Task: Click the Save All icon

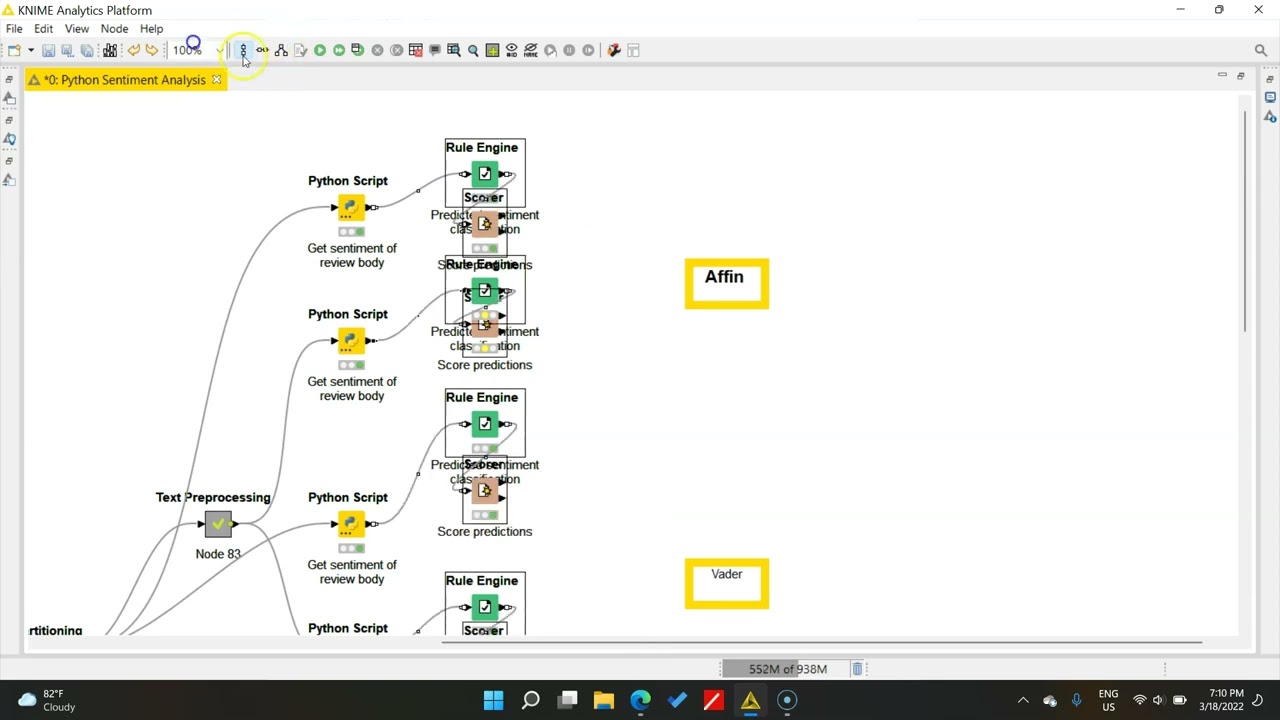Action: click(87, 50)
